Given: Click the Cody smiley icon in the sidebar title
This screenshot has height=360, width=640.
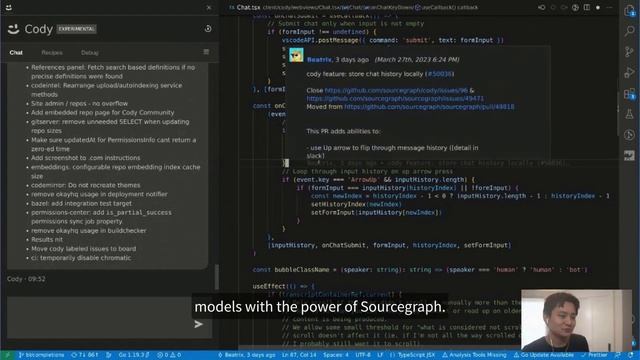Looking at the screenshot, I should pos(9,7).
